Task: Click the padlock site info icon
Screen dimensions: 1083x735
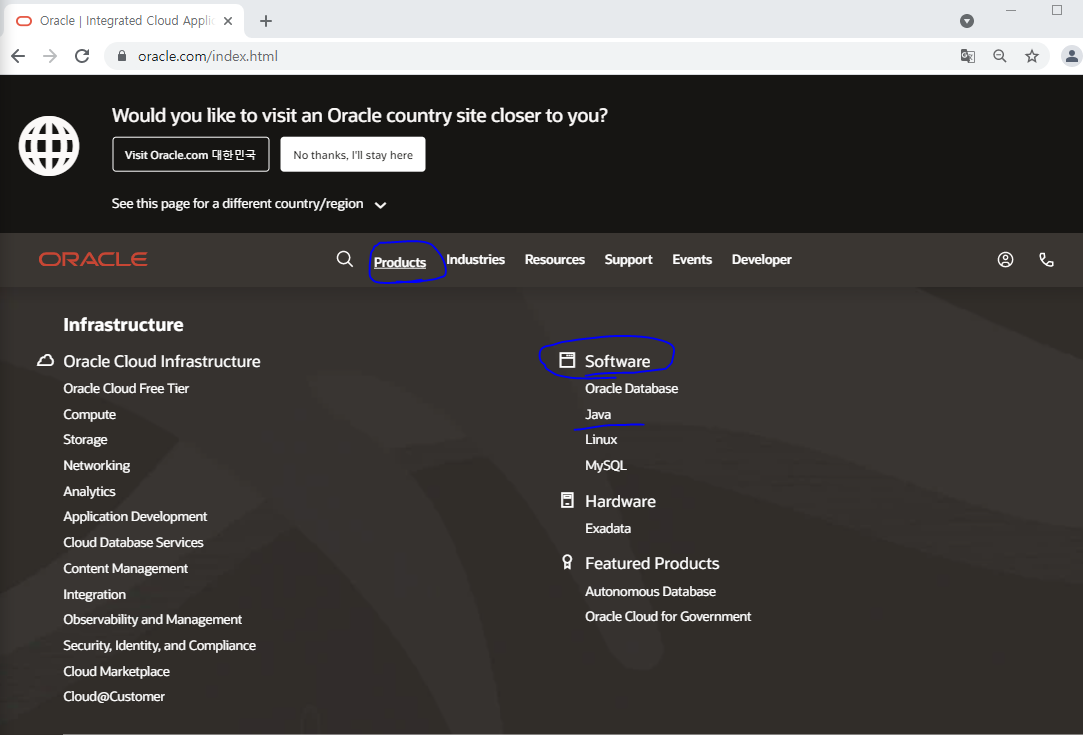Action: pos(122,56)
